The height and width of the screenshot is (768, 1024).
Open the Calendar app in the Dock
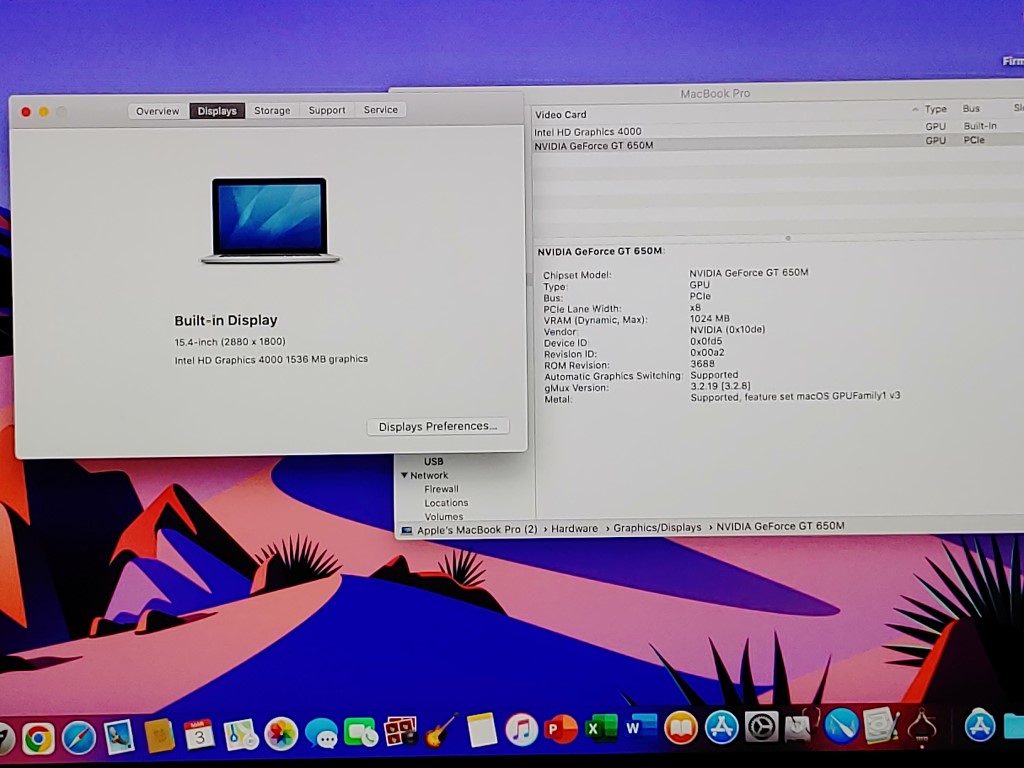pyautogui.click(x=200, y=734)
